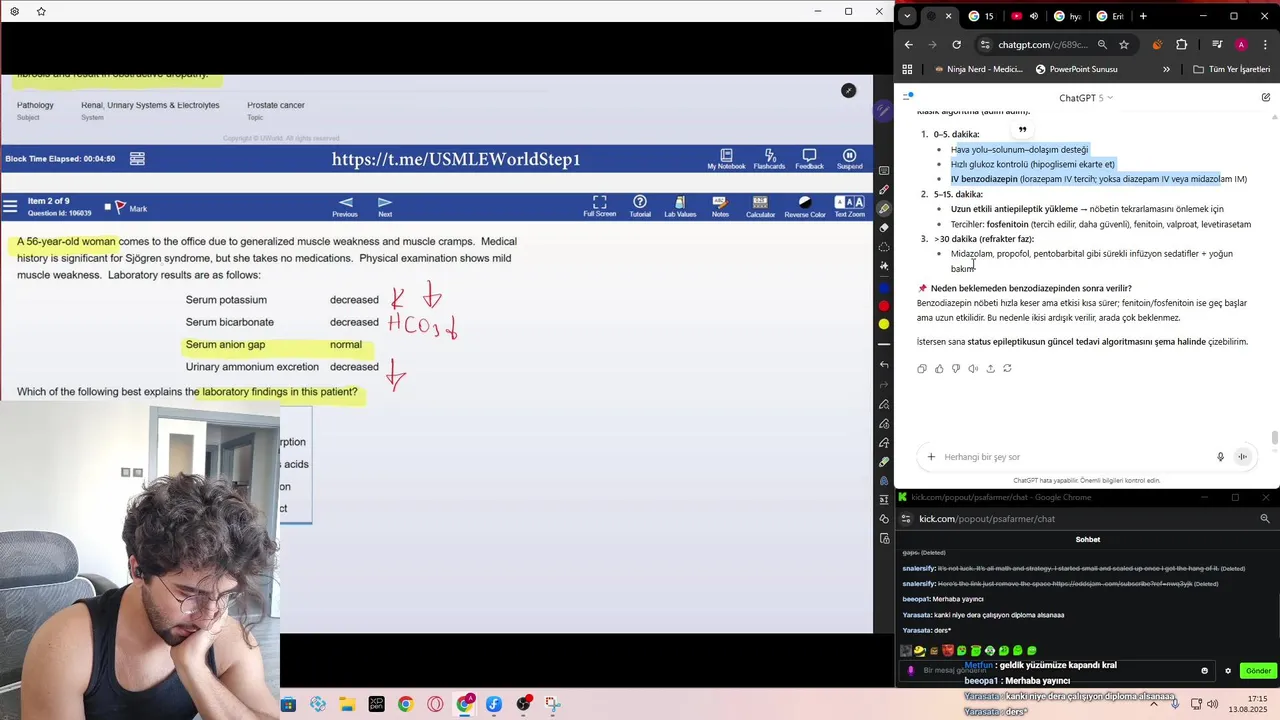1280x720 pixels.
Task: Open Kick chat settings gear
Action: [1228, 671]
